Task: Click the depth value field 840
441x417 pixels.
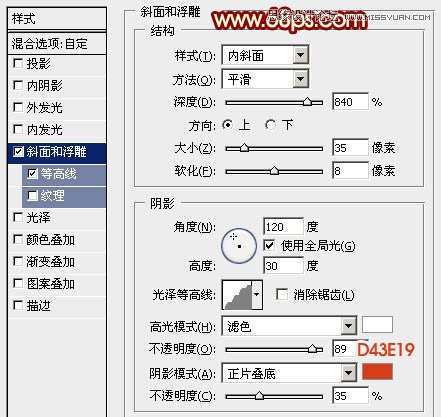Action: [350, 102]
